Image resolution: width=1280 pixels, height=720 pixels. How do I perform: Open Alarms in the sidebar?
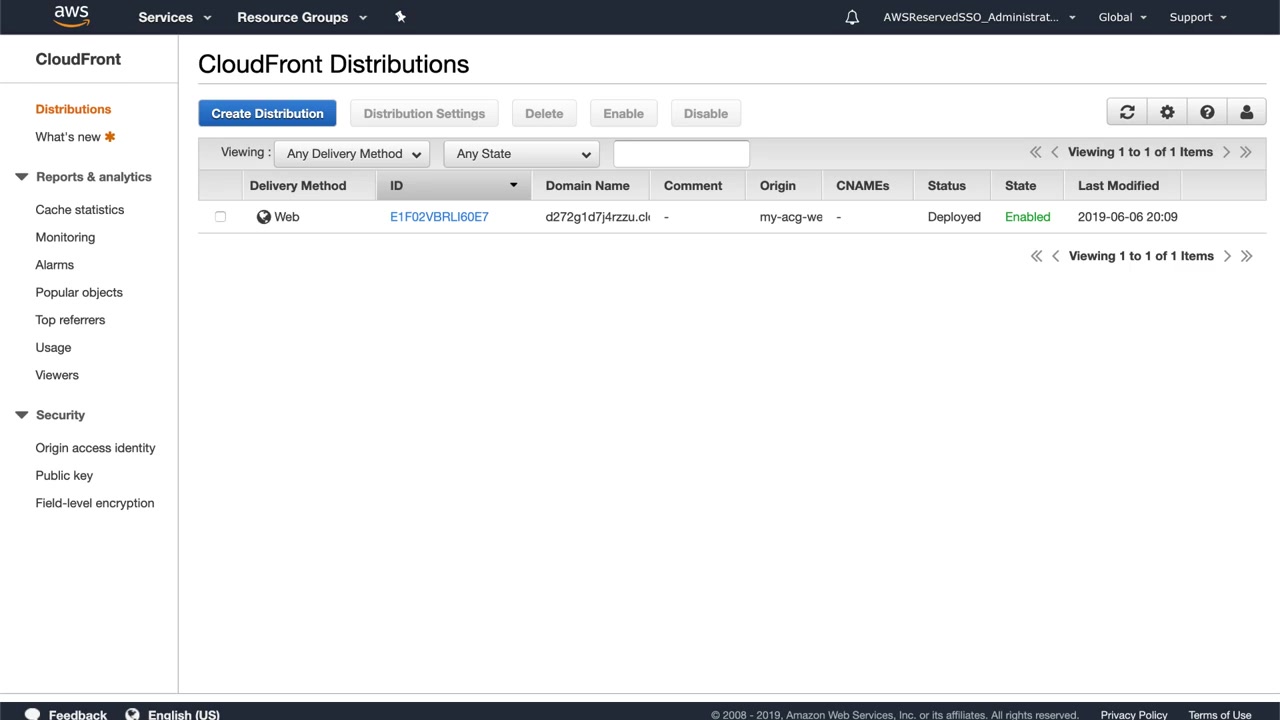click(x=54, y=265)
